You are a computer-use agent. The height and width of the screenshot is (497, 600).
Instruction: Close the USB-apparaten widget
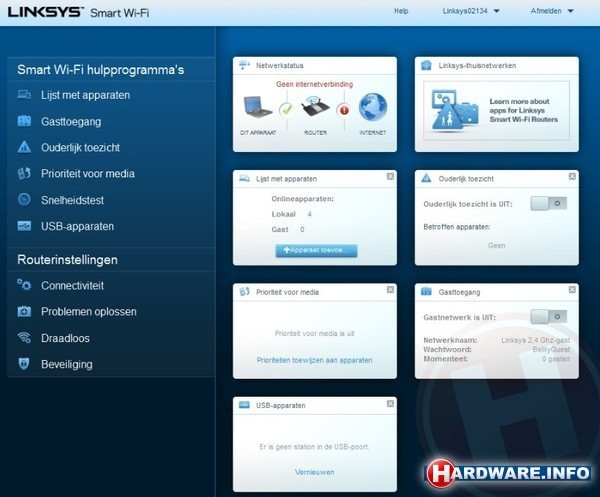390,403
